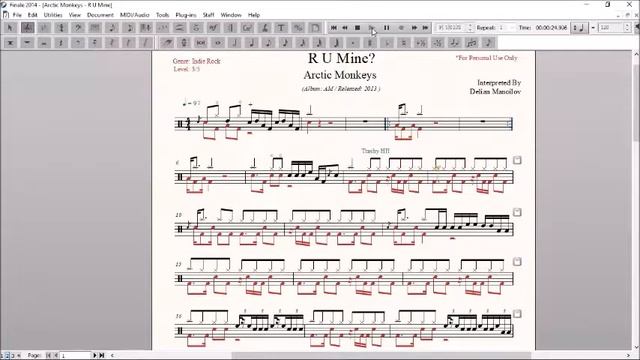Screen dimensions: 640x360
Task: Open the File menu
Action: [x=17, y=15]
